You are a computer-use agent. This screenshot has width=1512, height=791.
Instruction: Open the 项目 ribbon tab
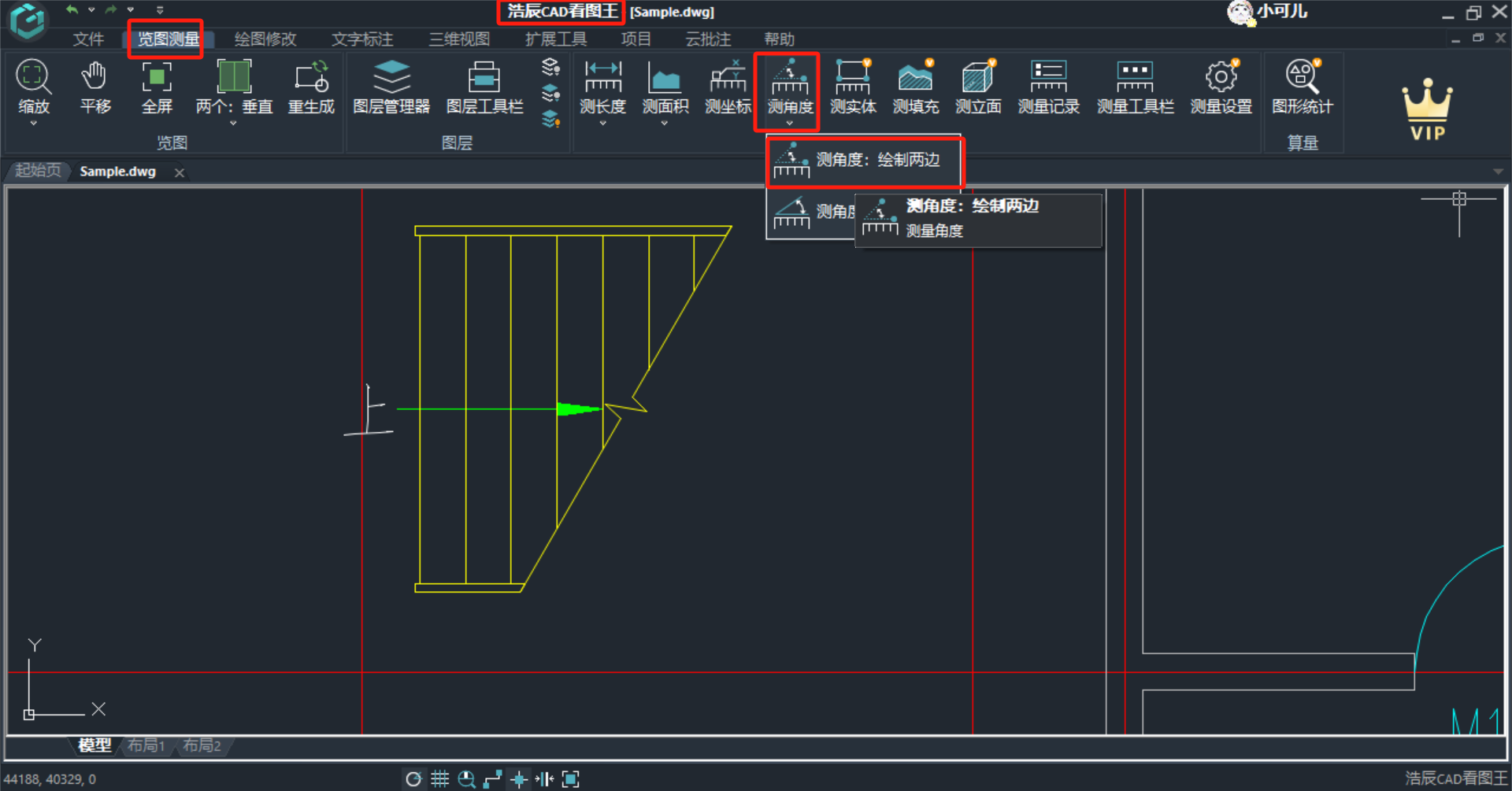point(636,39)
